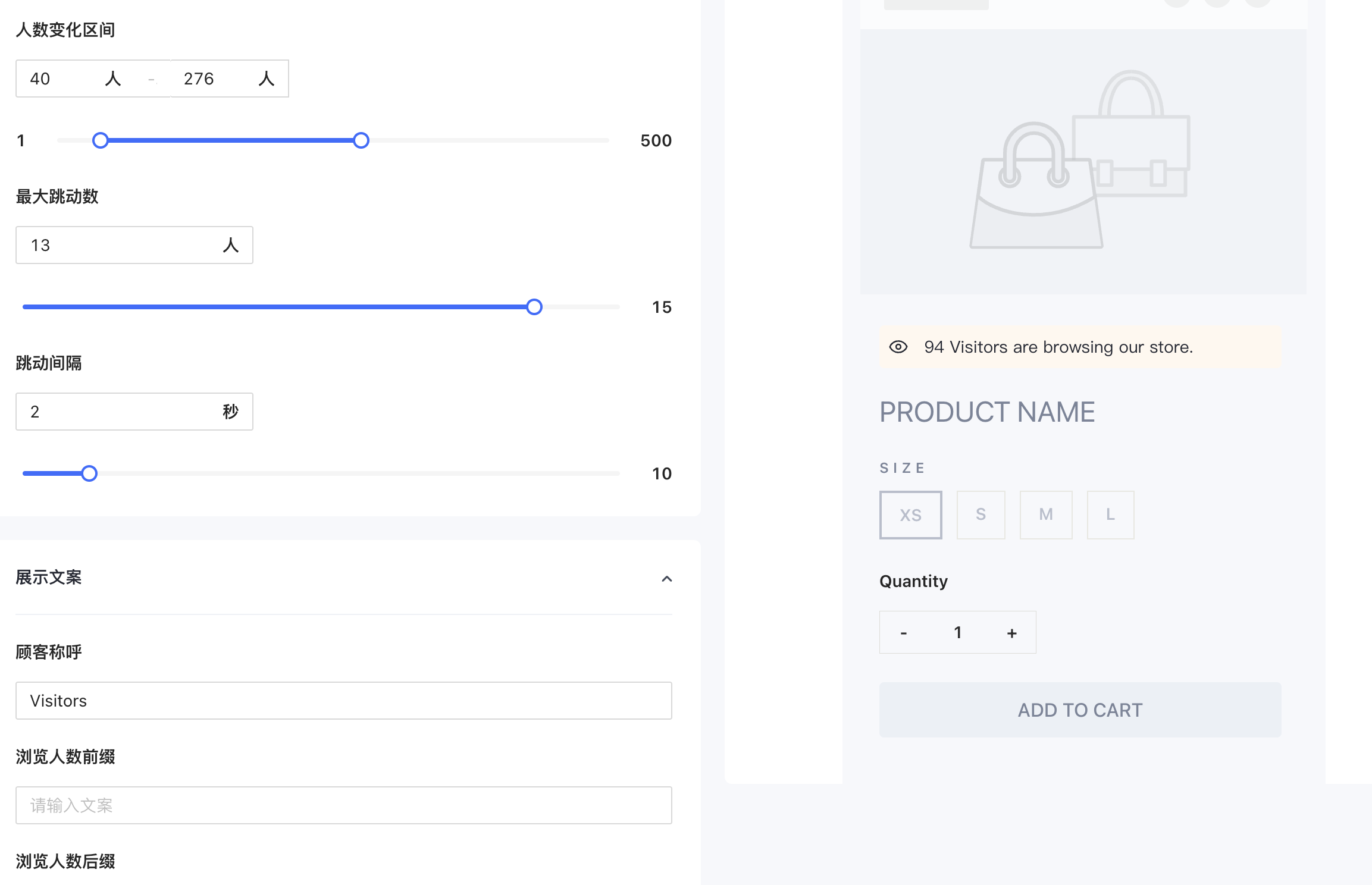Increase quantity with plus button
The image size is (1372, 885).
pos(1011,633)
